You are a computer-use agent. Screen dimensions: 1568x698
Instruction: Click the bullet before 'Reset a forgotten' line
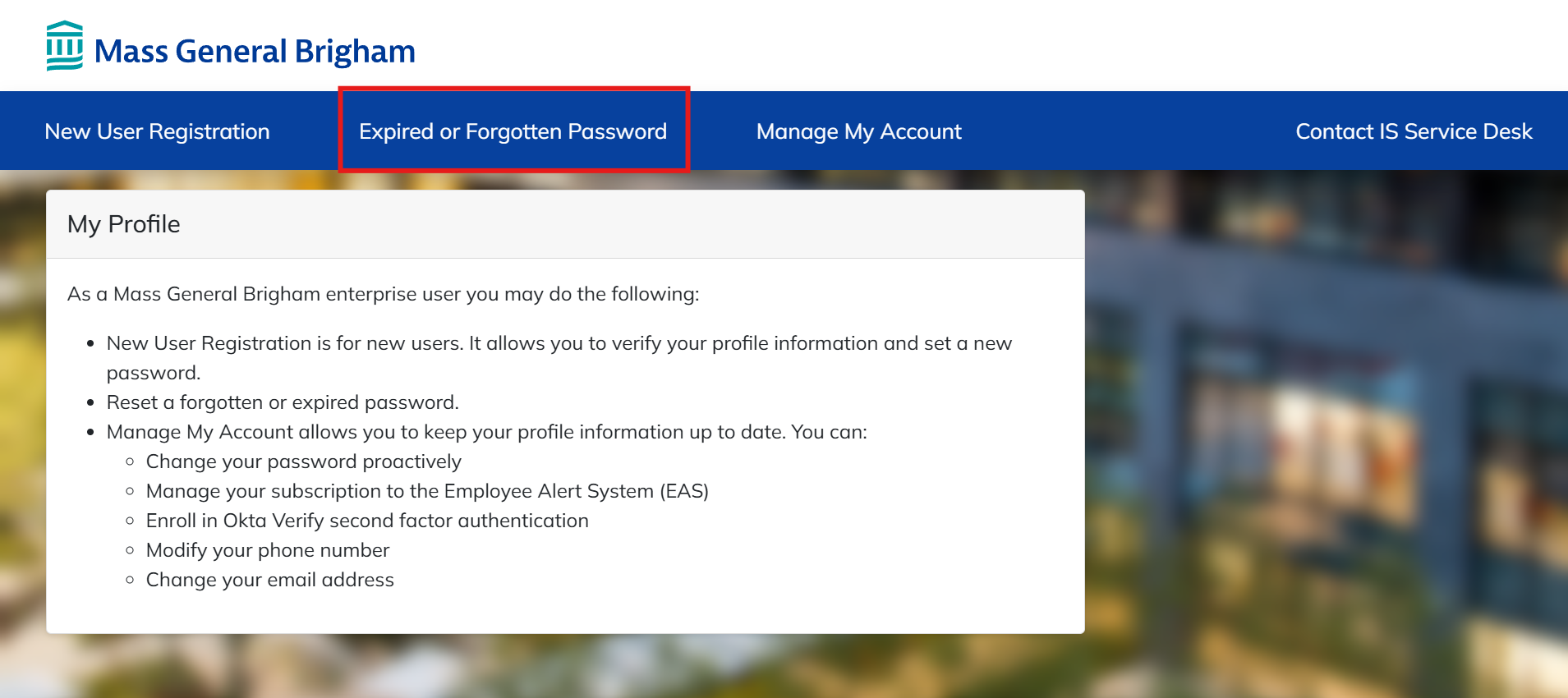coord(91,403)
